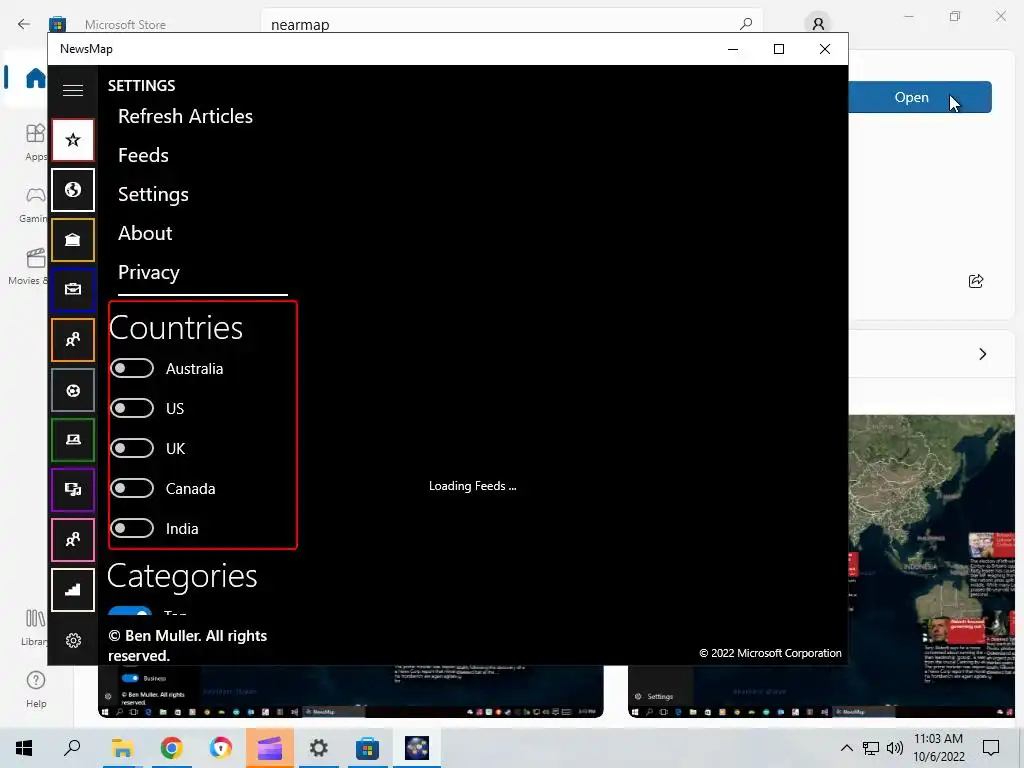Select the purple-bordered devices category icon
The image size is (1024, 768).
coord(72,490)
